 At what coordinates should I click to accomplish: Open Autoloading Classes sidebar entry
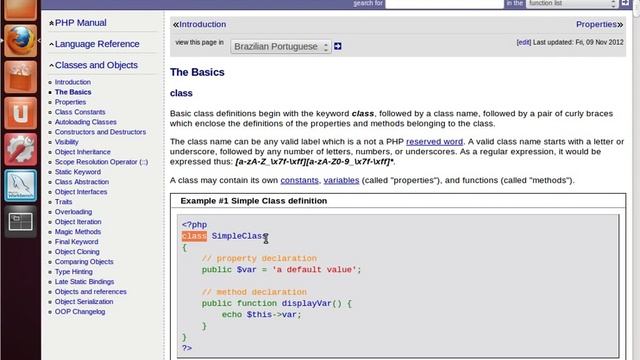pos(86,122)
